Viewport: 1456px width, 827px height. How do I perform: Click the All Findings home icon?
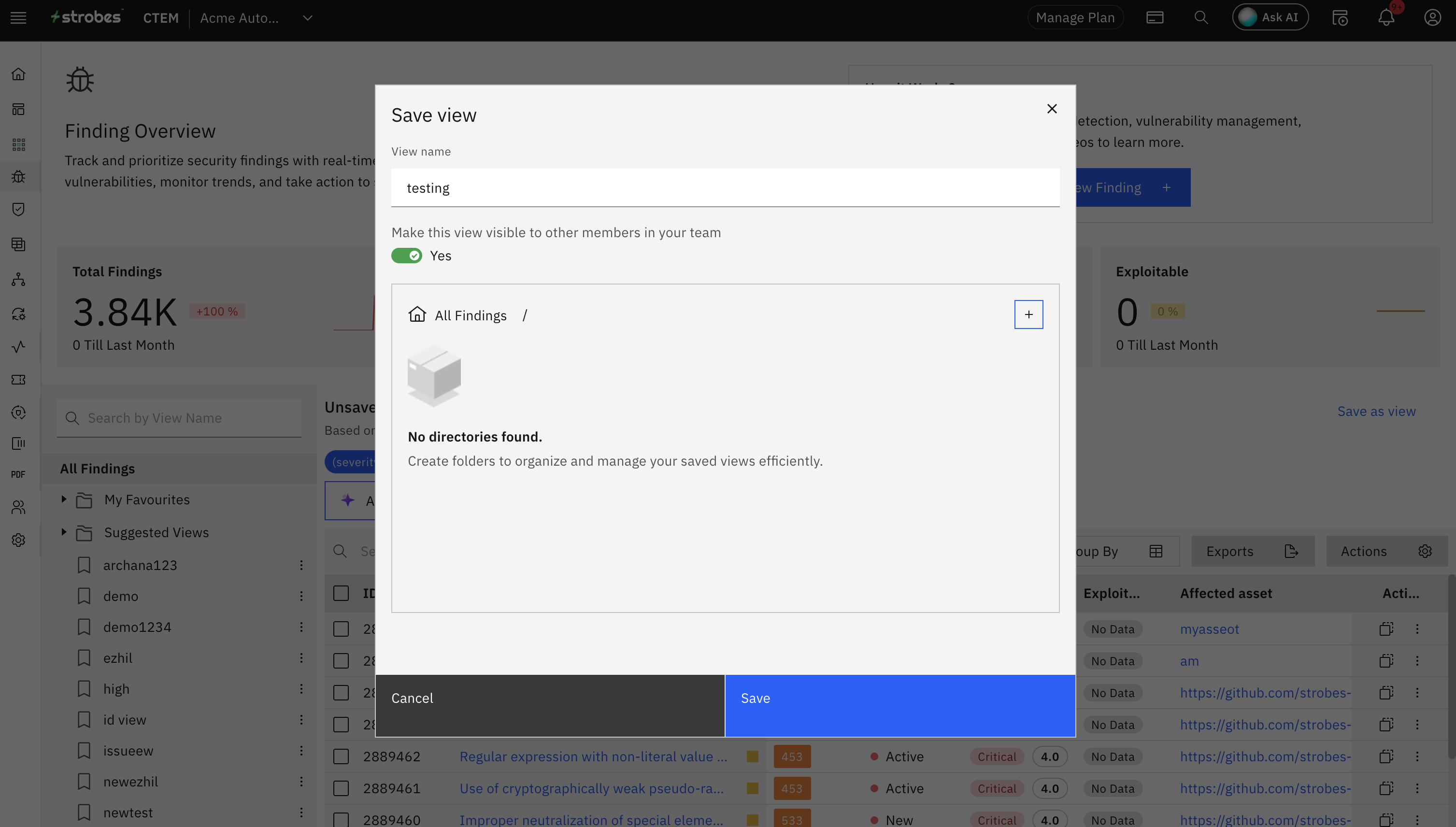click(417, 314)
